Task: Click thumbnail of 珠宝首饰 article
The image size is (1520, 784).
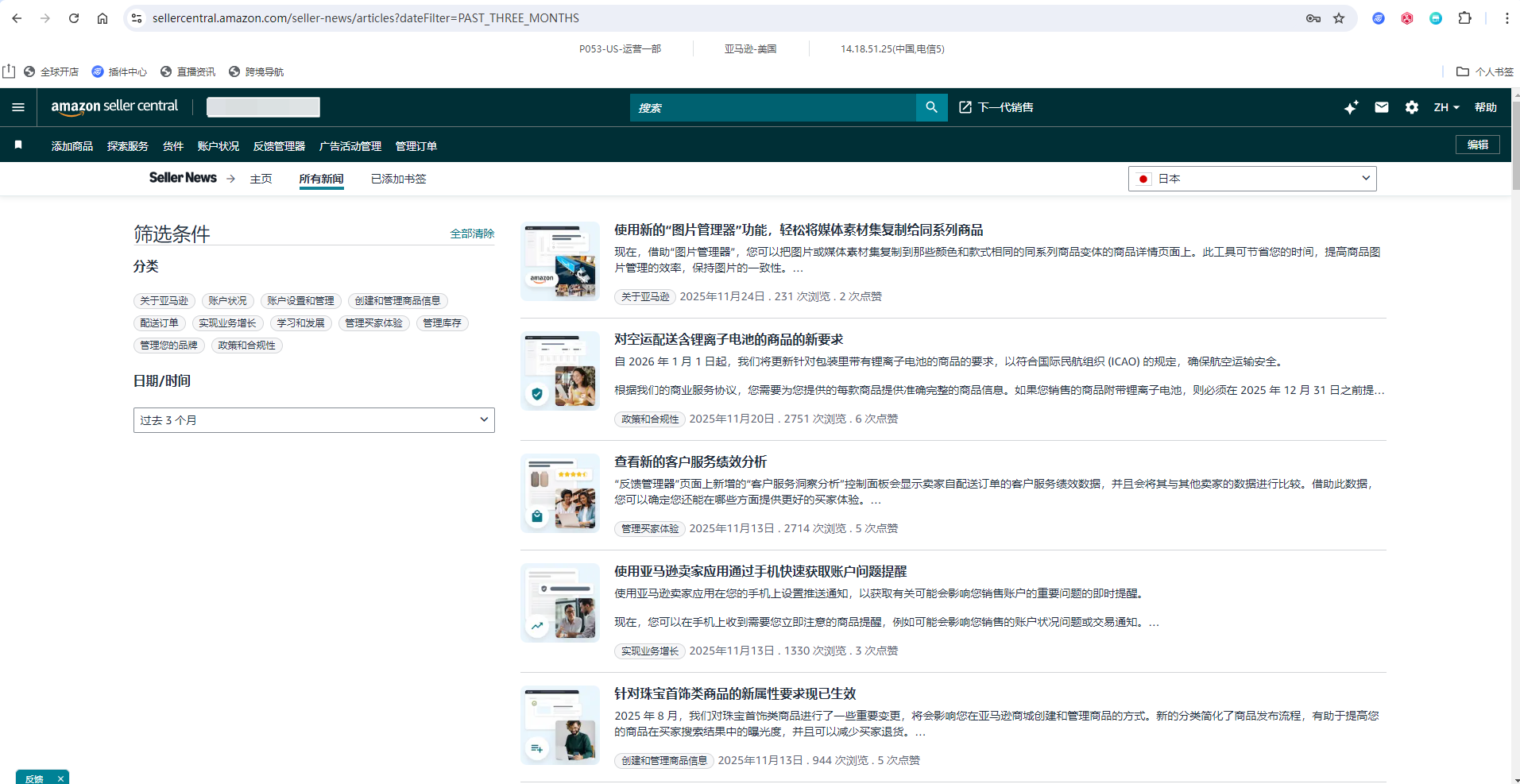Action: [560, 725]
